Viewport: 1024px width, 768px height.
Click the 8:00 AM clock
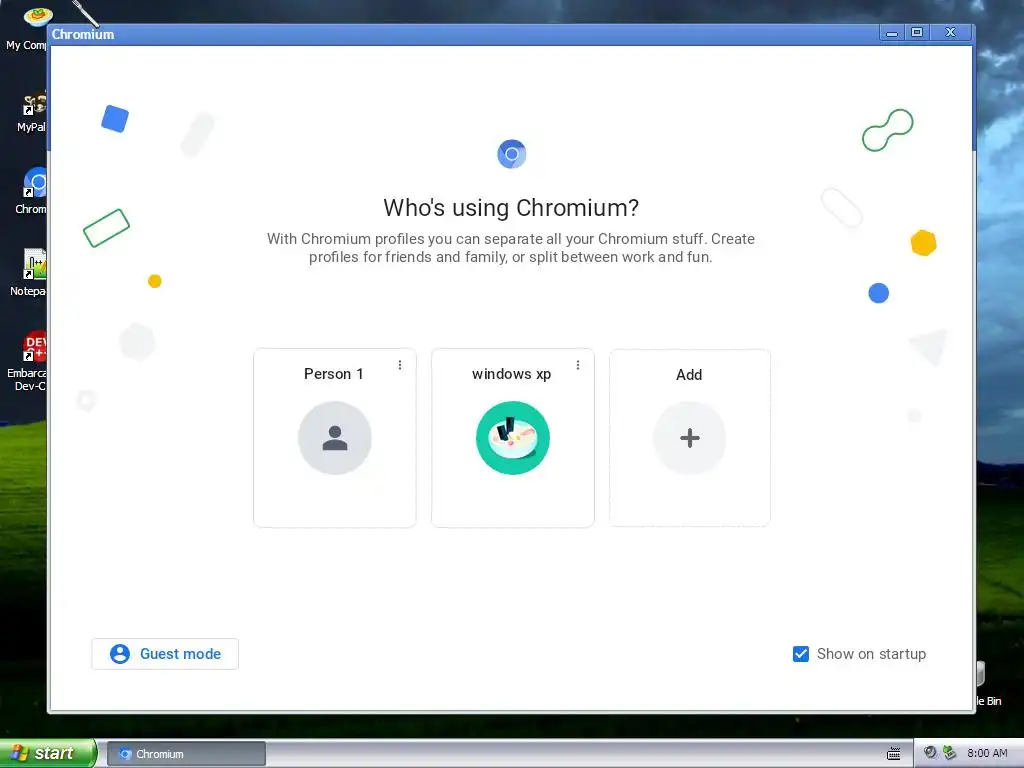[987, 753]
